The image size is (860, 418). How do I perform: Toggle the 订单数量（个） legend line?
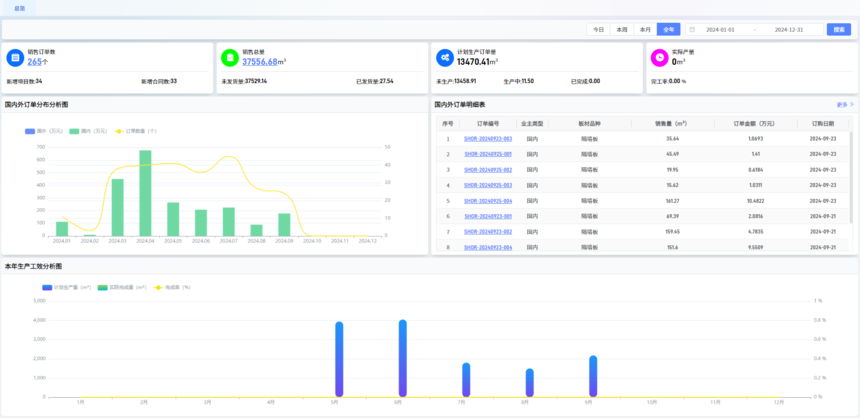click(x=135, y=131)
